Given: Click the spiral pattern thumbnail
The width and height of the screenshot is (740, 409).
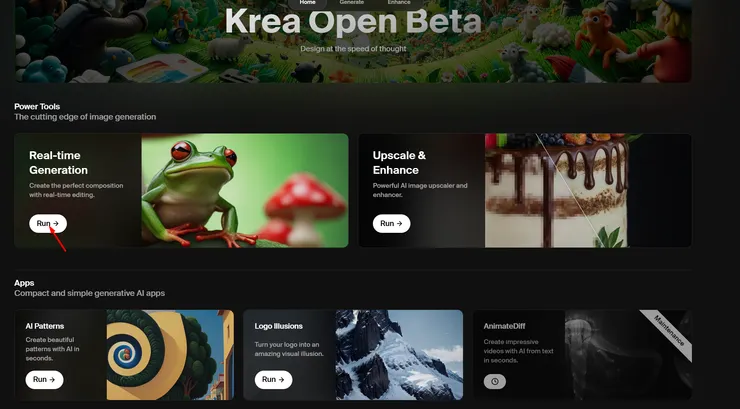Looking at the screenshot, I should pos(170,355).
